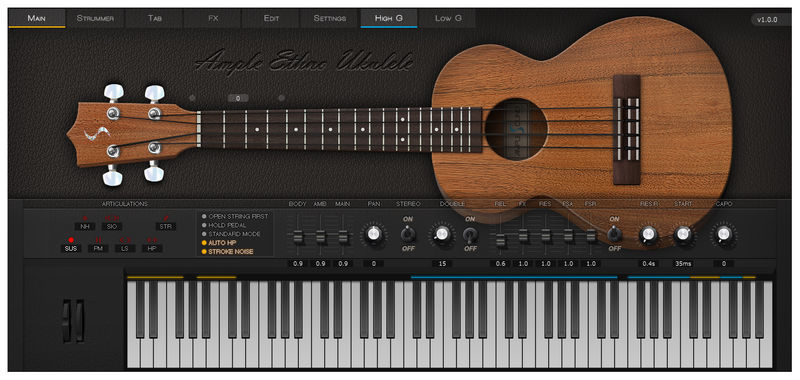Click the Body volume slider handle
The image size is (800, 380).
(x=298, y=237)
